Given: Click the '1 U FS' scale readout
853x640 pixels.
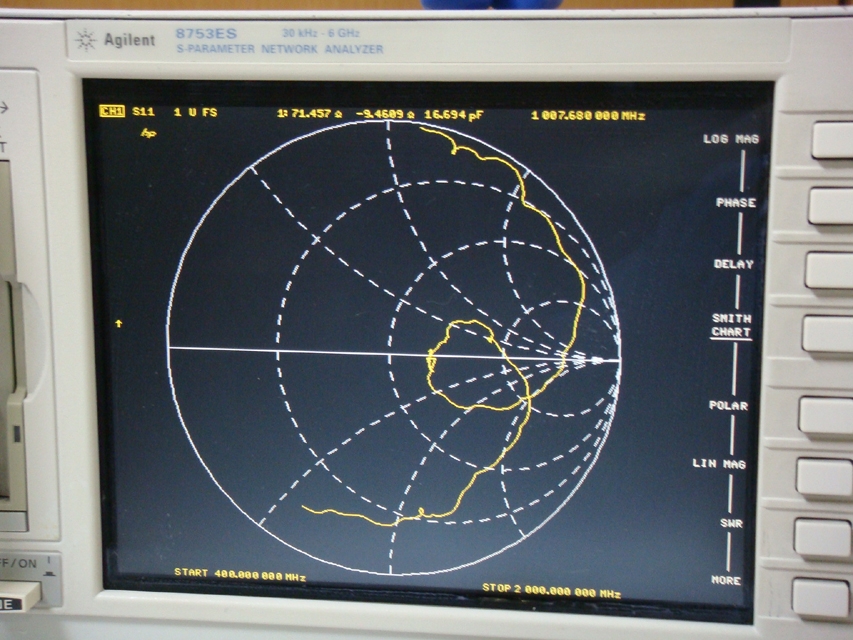Looking at the screenshot, I should 195,112.
